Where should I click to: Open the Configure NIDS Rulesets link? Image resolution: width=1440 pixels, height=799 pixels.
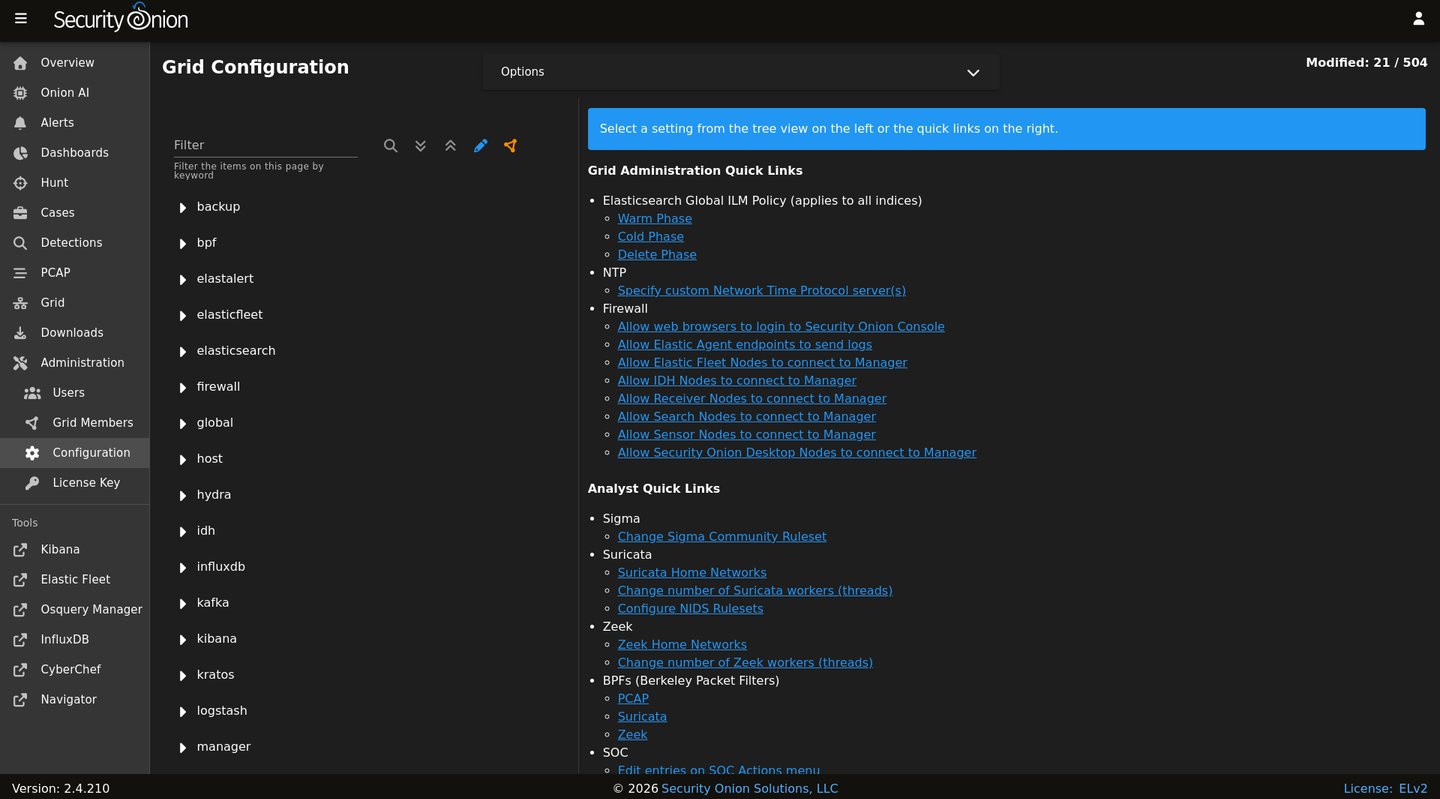point(690,609)
